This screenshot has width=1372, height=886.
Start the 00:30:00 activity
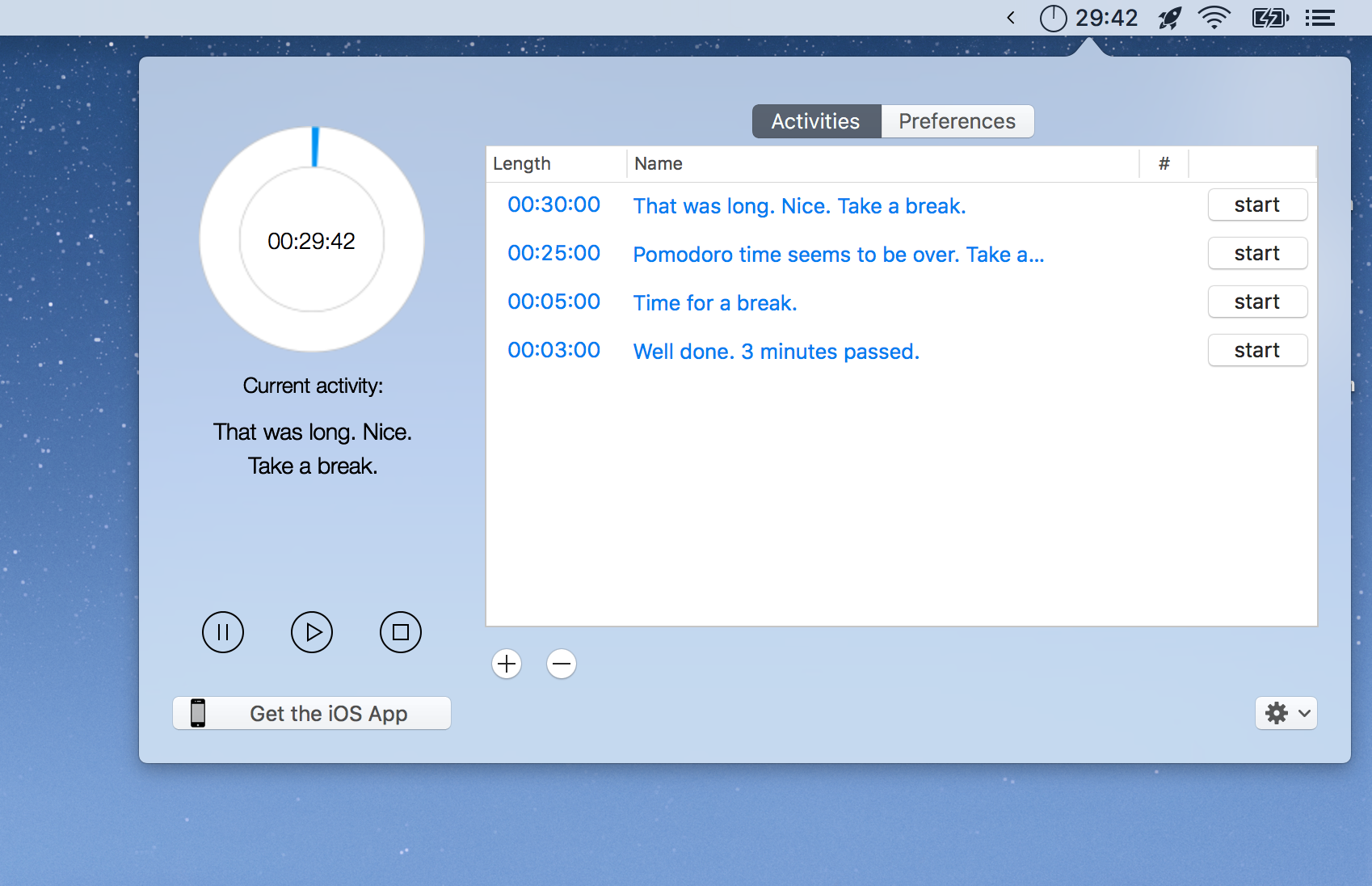click(x=1257, y=205)
